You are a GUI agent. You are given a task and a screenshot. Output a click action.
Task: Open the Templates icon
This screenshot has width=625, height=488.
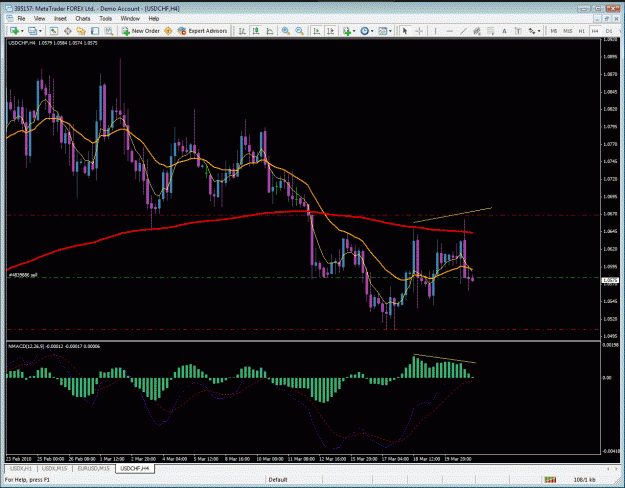click(x=382, y=31)
